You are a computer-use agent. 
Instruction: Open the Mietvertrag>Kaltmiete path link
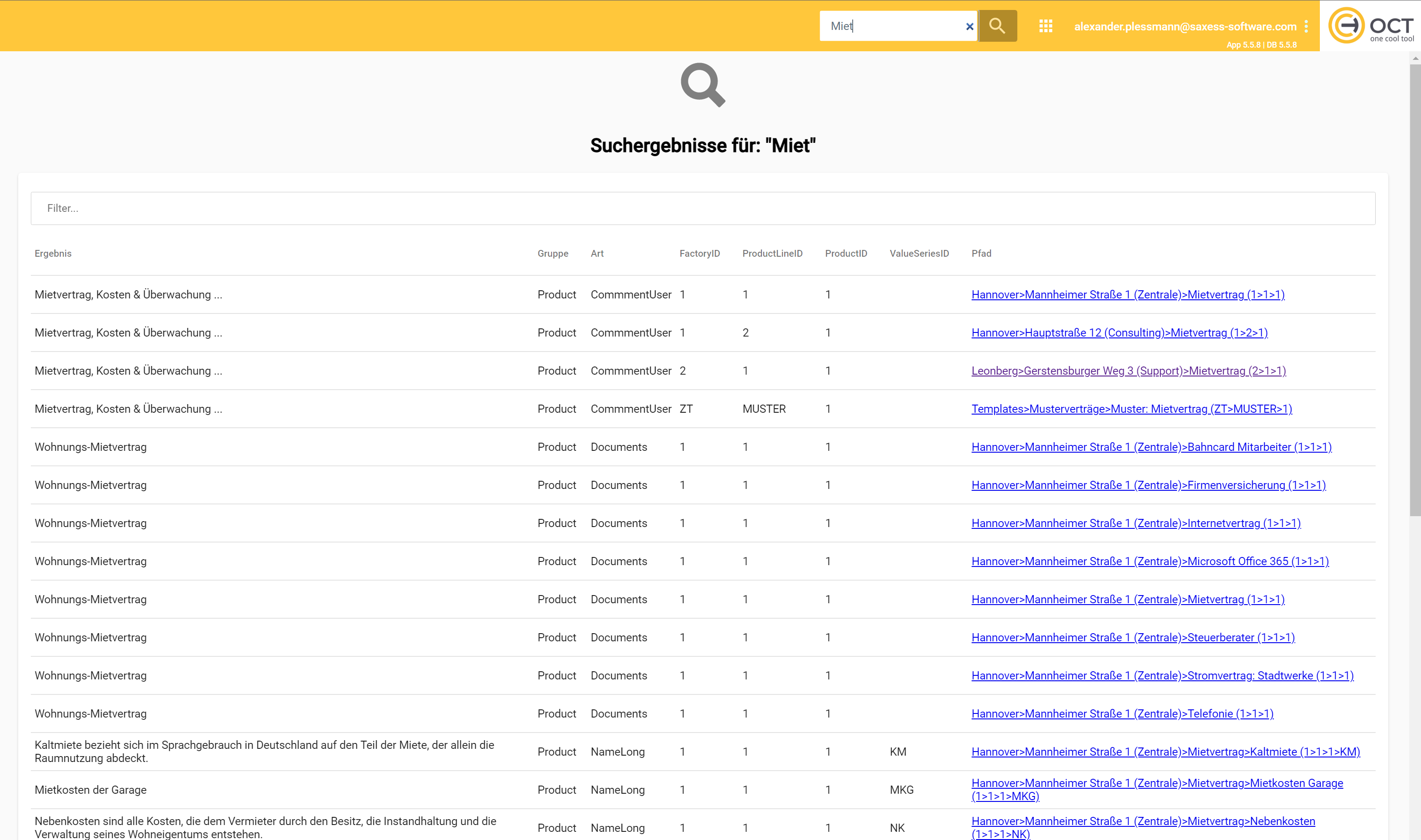1165,752
